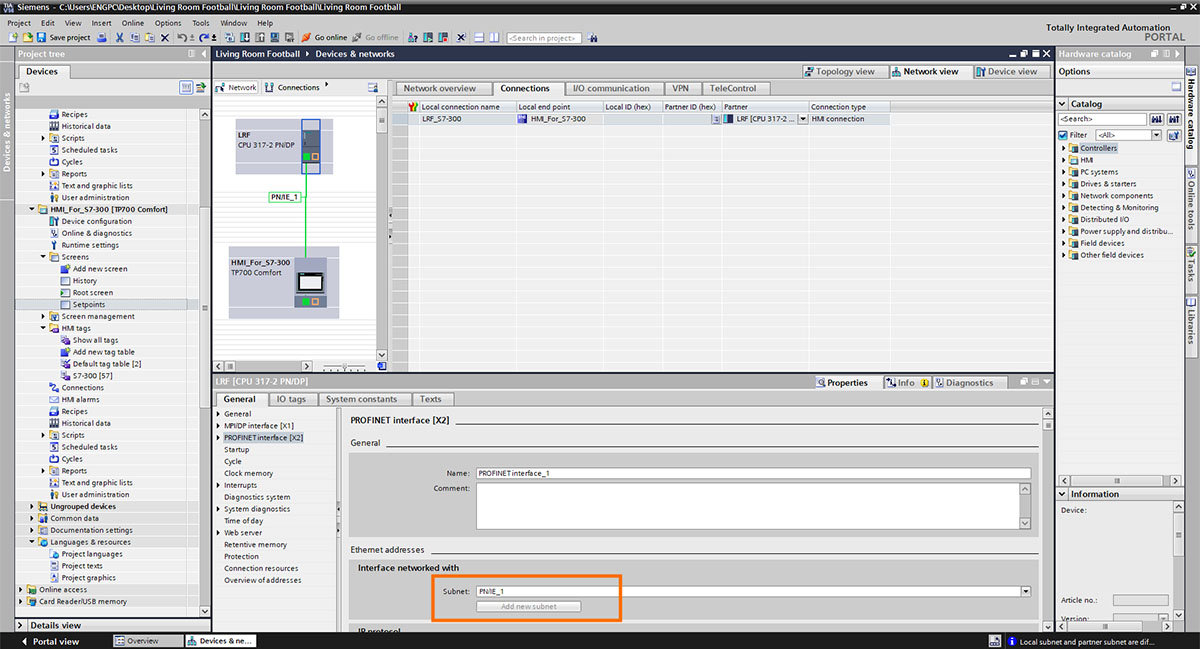Adjust the network view zoom slider
This screenshot has width=1200, height=649.
[x=345, y=367]
